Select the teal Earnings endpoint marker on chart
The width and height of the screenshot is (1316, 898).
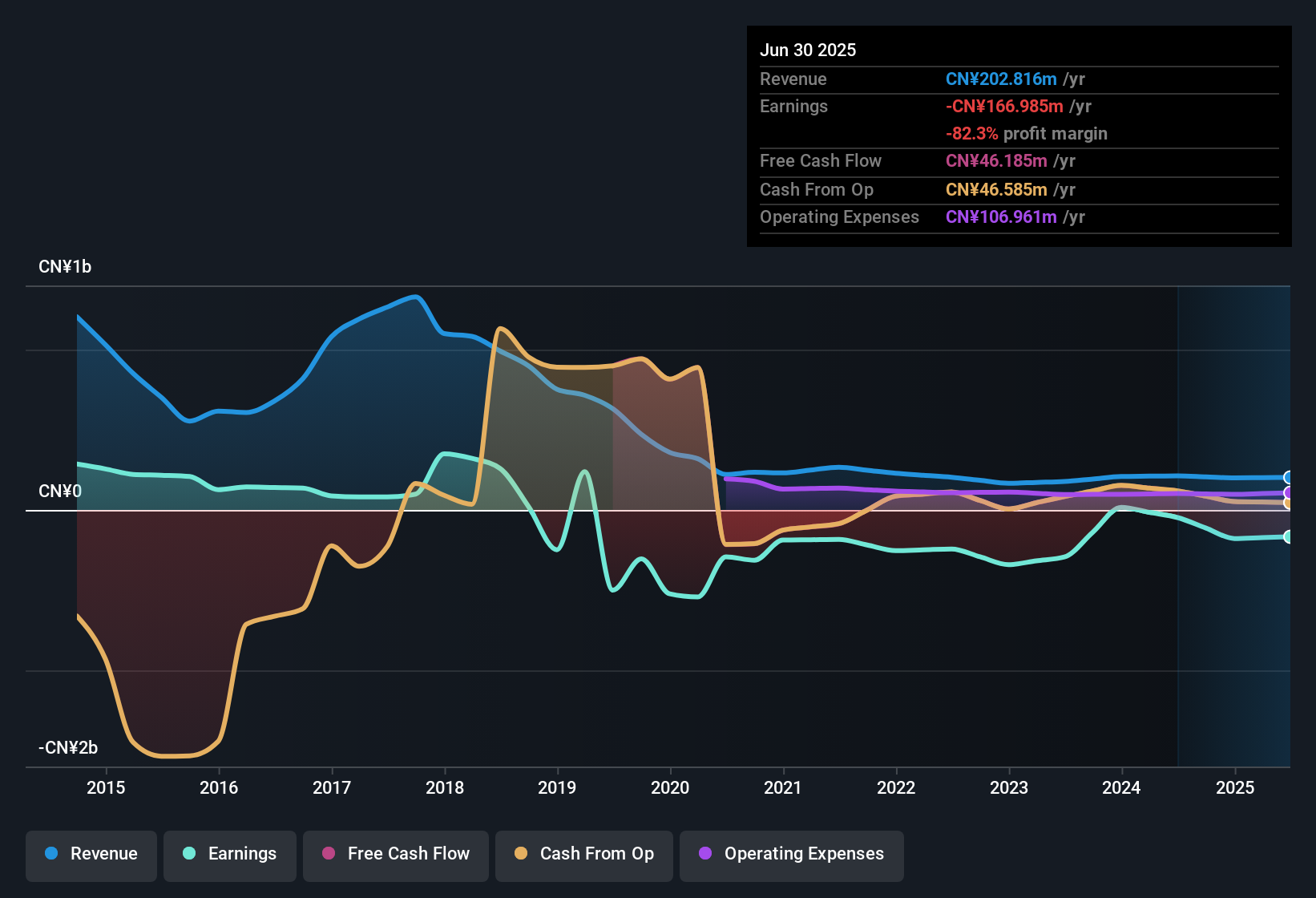(x=1287, y=537)
